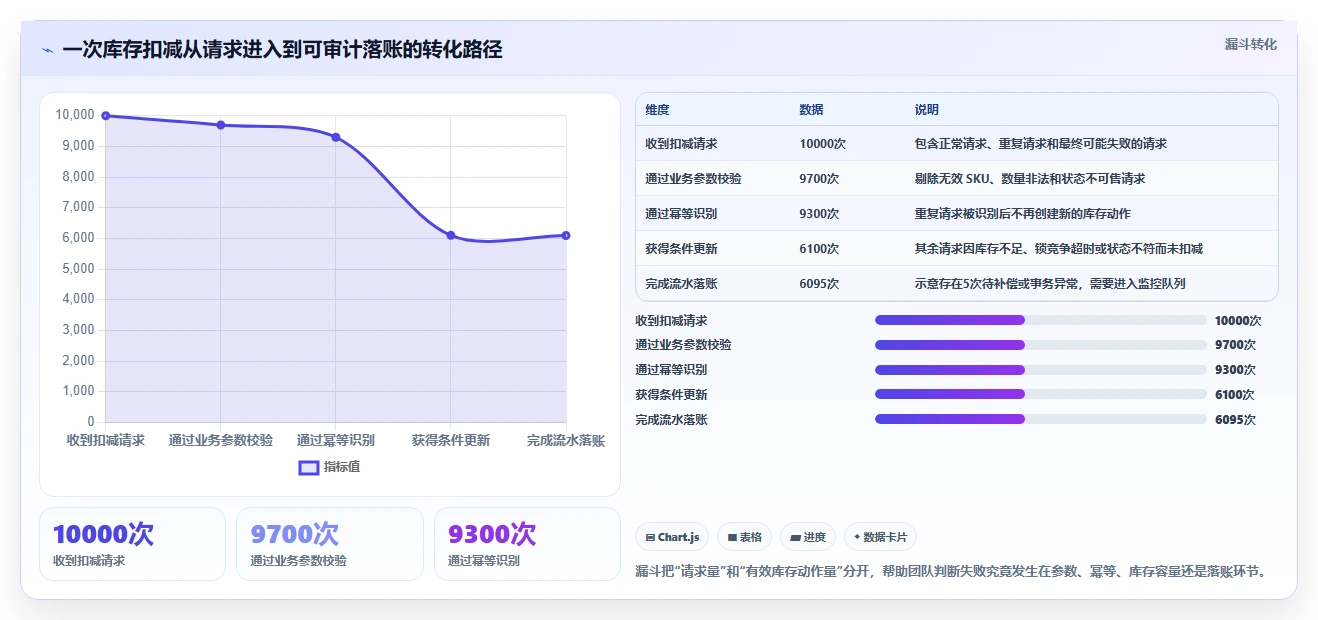The image size is (1318, 620).
Task: Click the description about 5次待补偿或事务异常
Action: 1050,284
